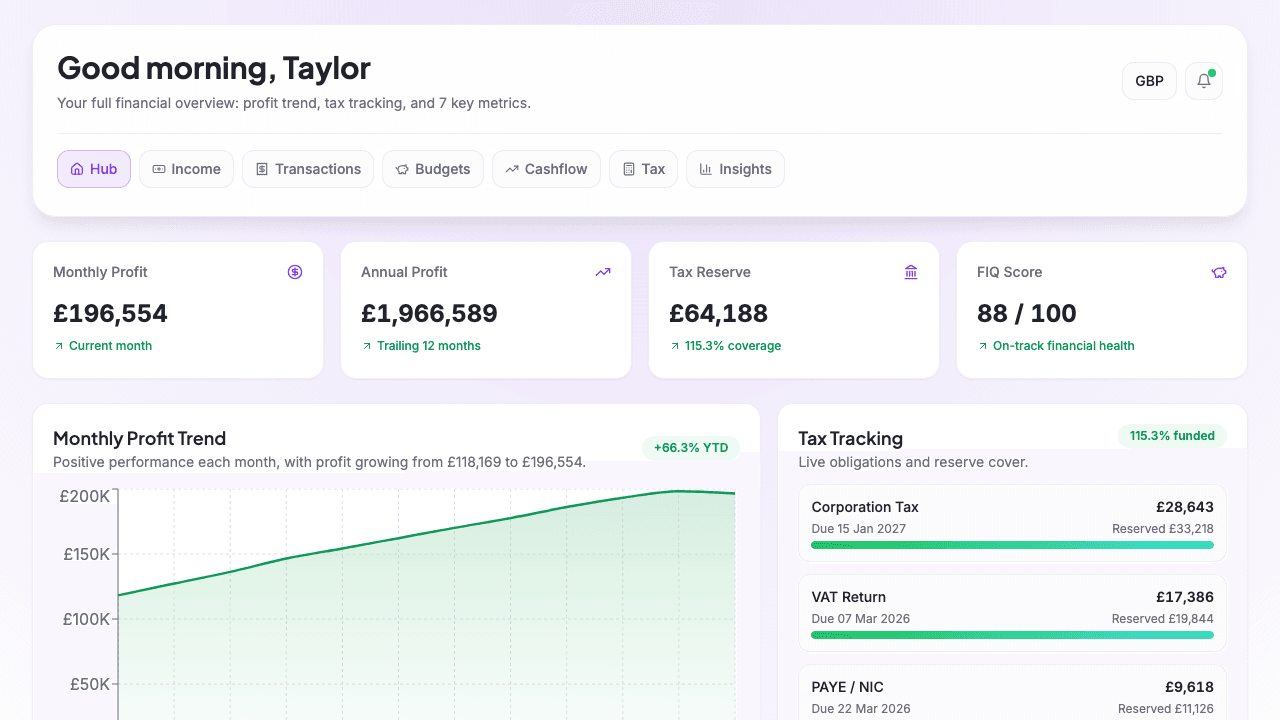The width and height of the screenshot is (1280, 720).
Task: Switch to the Hub tab
Action: (x=94, y=169)
